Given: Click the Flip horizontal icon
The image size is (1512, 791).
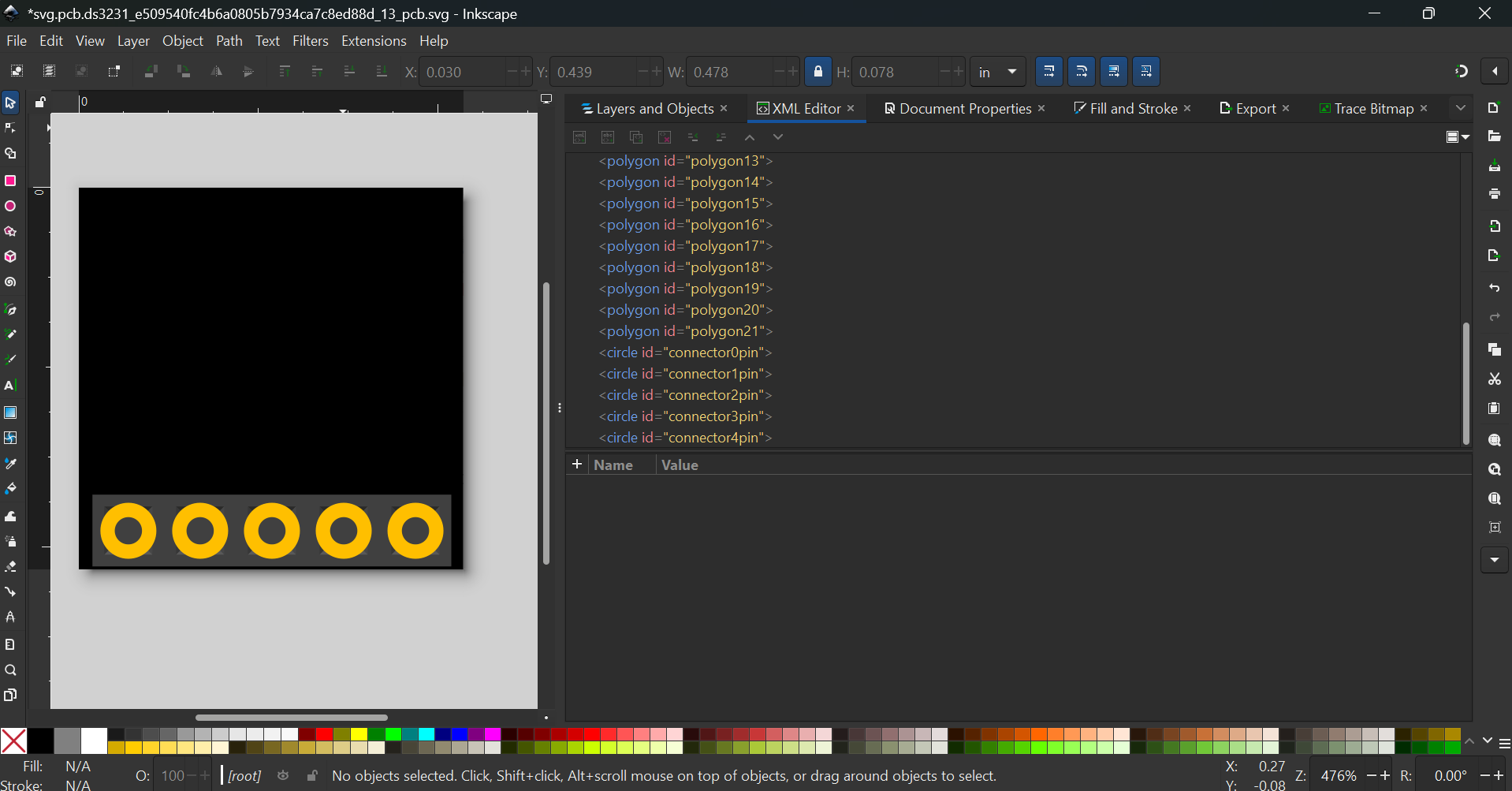Looking at the screenshot, I should (x=216, y=72).
